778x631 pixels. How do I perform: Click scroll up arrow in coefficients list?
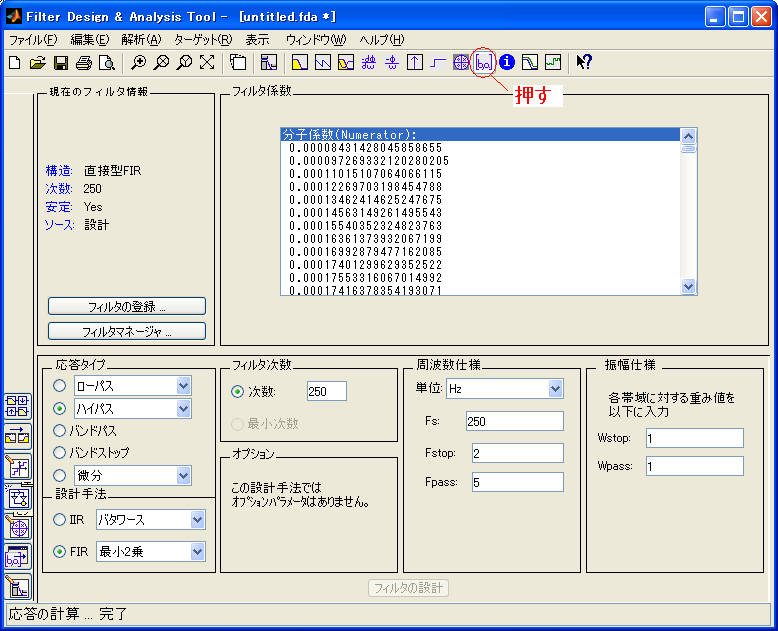click(x=688, y=136)
